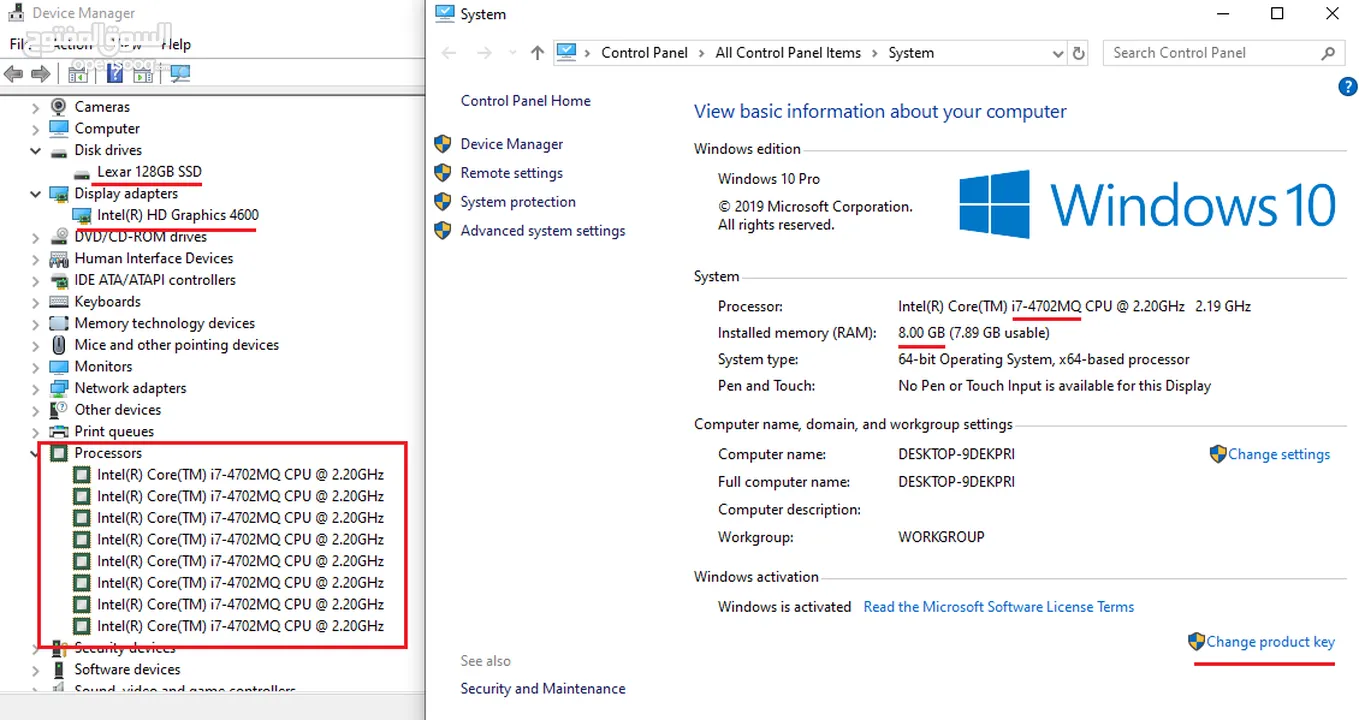Expand the Other devices node
Image resolution: width=1359 pixels, height=720 pixels.
[x=36, y=410]
